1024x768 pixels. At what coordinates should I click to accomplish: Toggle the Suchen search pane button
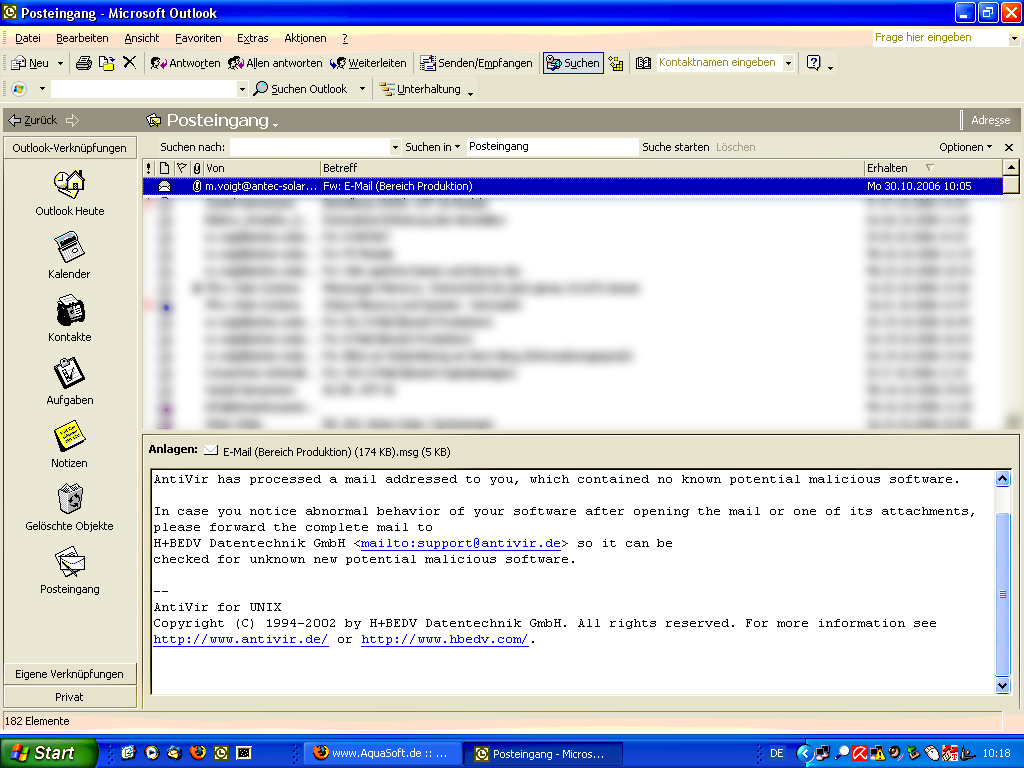coord(573,63)
